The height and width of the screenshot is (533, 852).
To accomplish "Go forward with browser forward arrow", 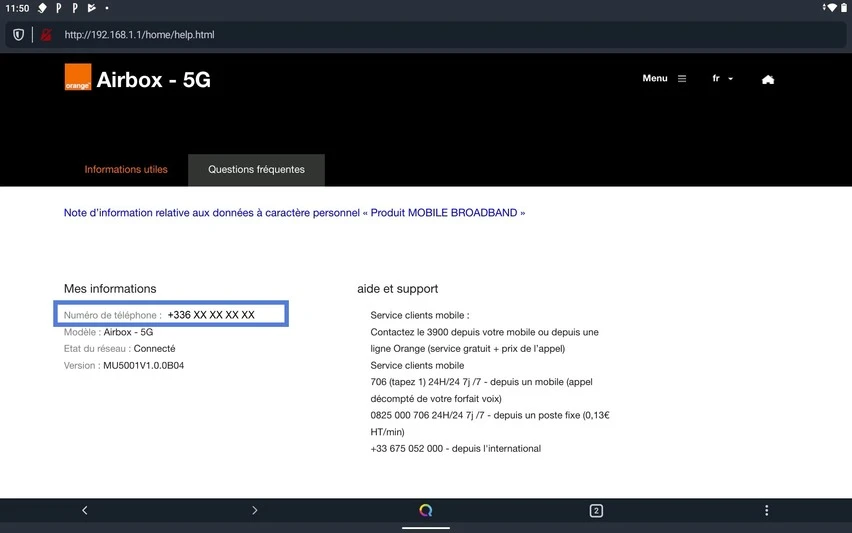I will pyautogui.click(x=255, y=510).
